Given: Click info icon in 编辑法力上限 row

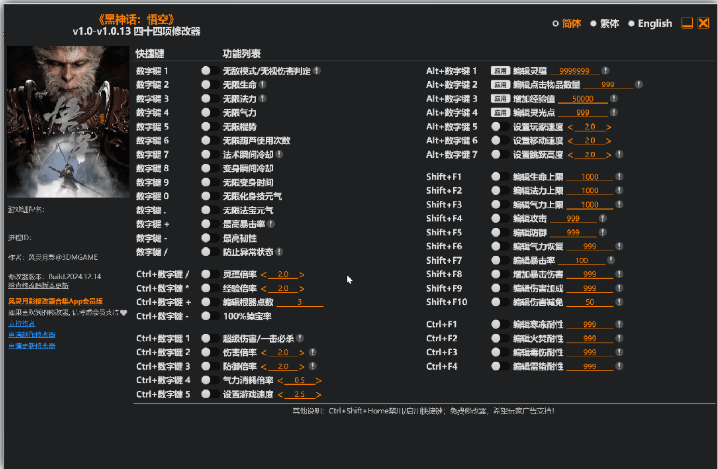Looking at the screenshot, I should 619,190.
